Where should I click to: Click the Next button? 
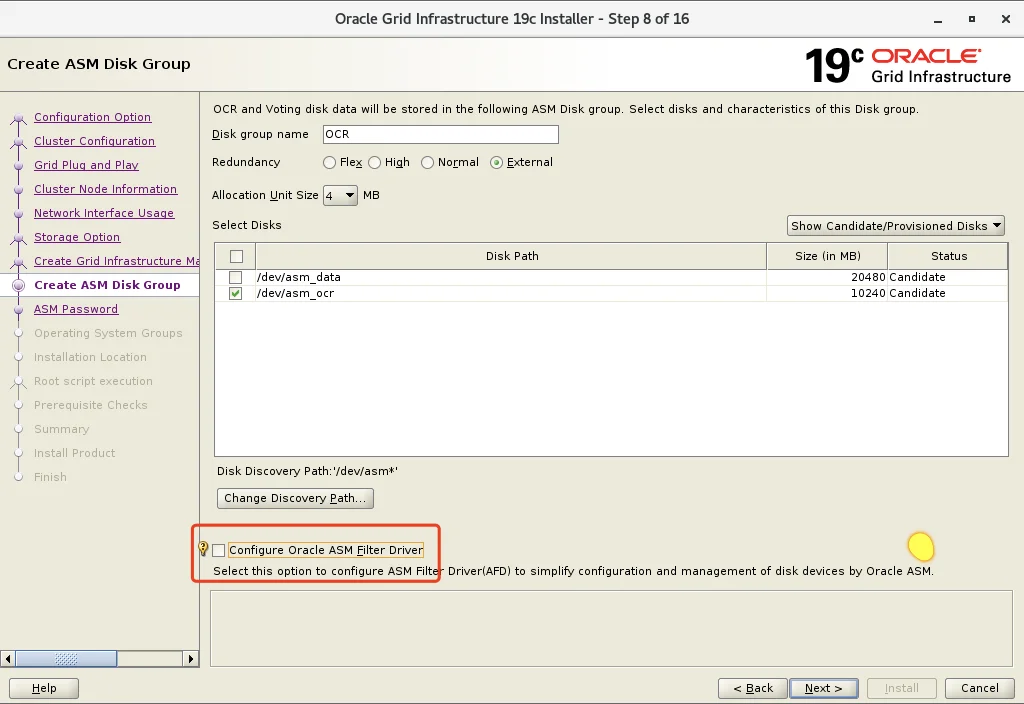(x=824, y=688)
